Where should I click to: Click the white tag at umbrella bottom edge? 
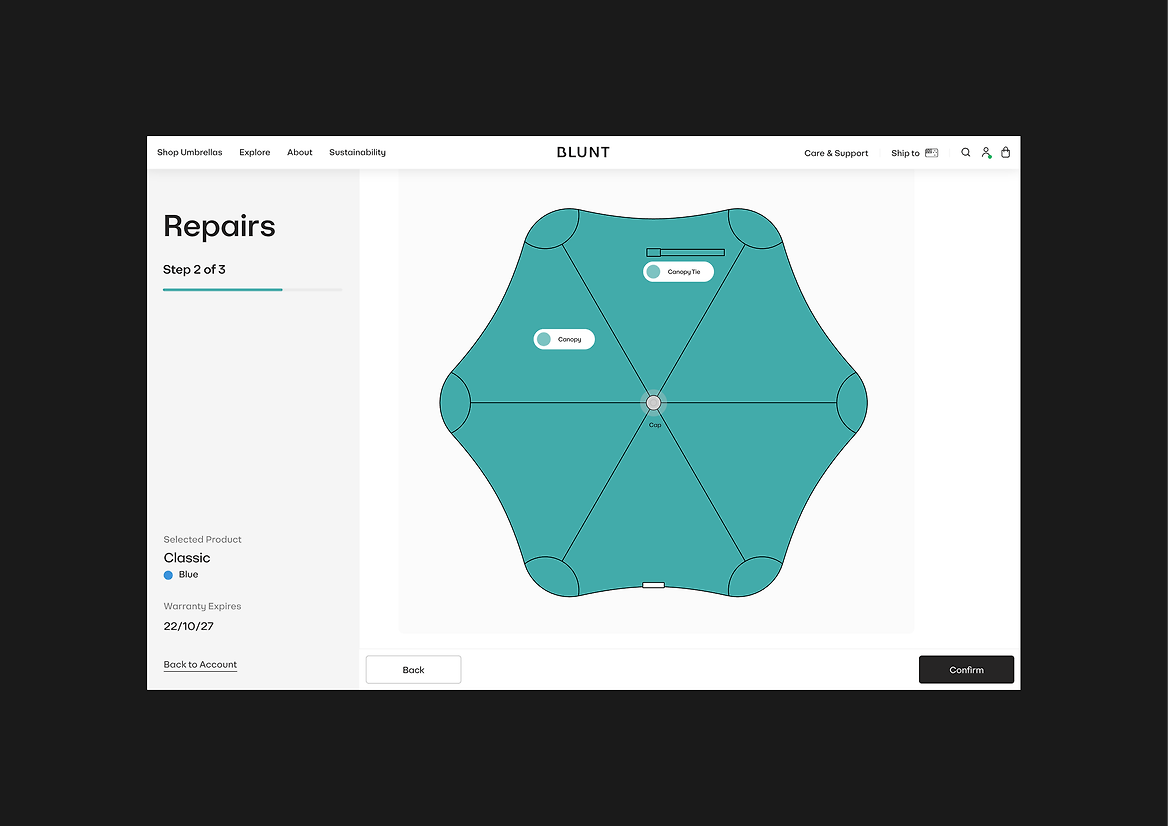[653, 585]
